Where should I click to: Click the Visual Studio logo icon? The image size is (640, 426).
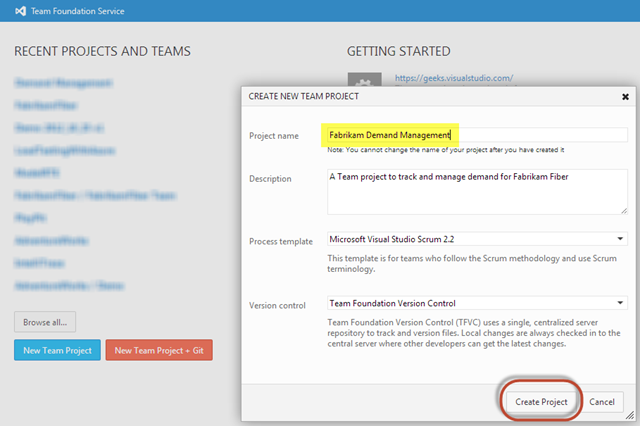tap(20, 11)
